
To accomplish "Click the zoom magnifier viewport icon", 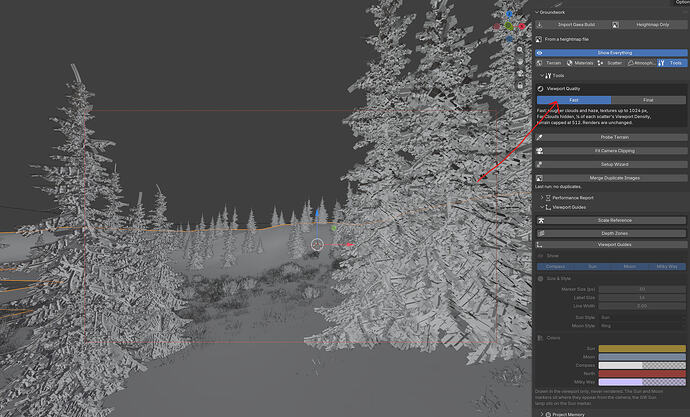I will pyautogui.click(x=520, y=50).
